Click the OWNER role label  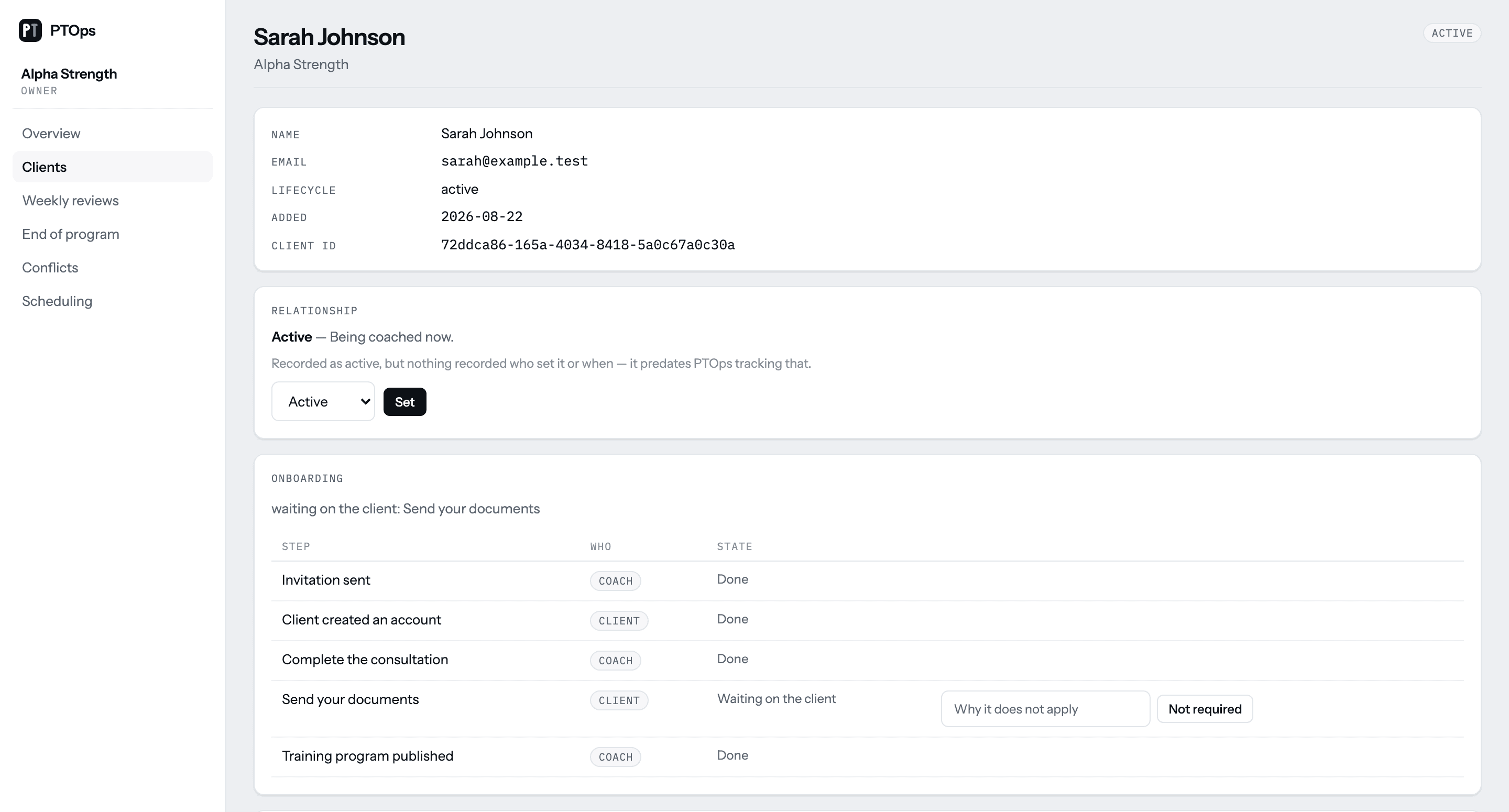(39, 91)
